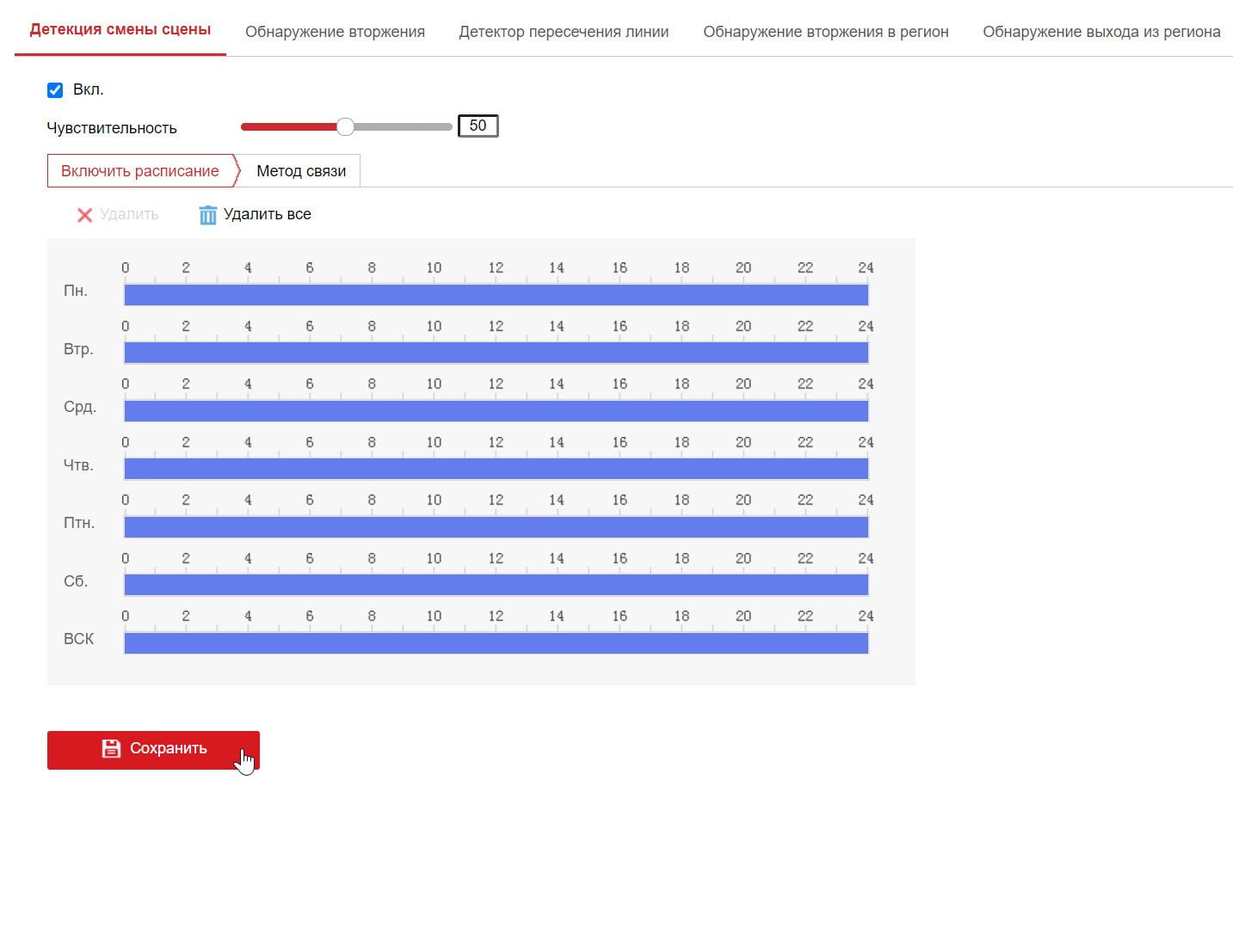
Task: Select the Сб. schedule bar
Action: (496, 585)
